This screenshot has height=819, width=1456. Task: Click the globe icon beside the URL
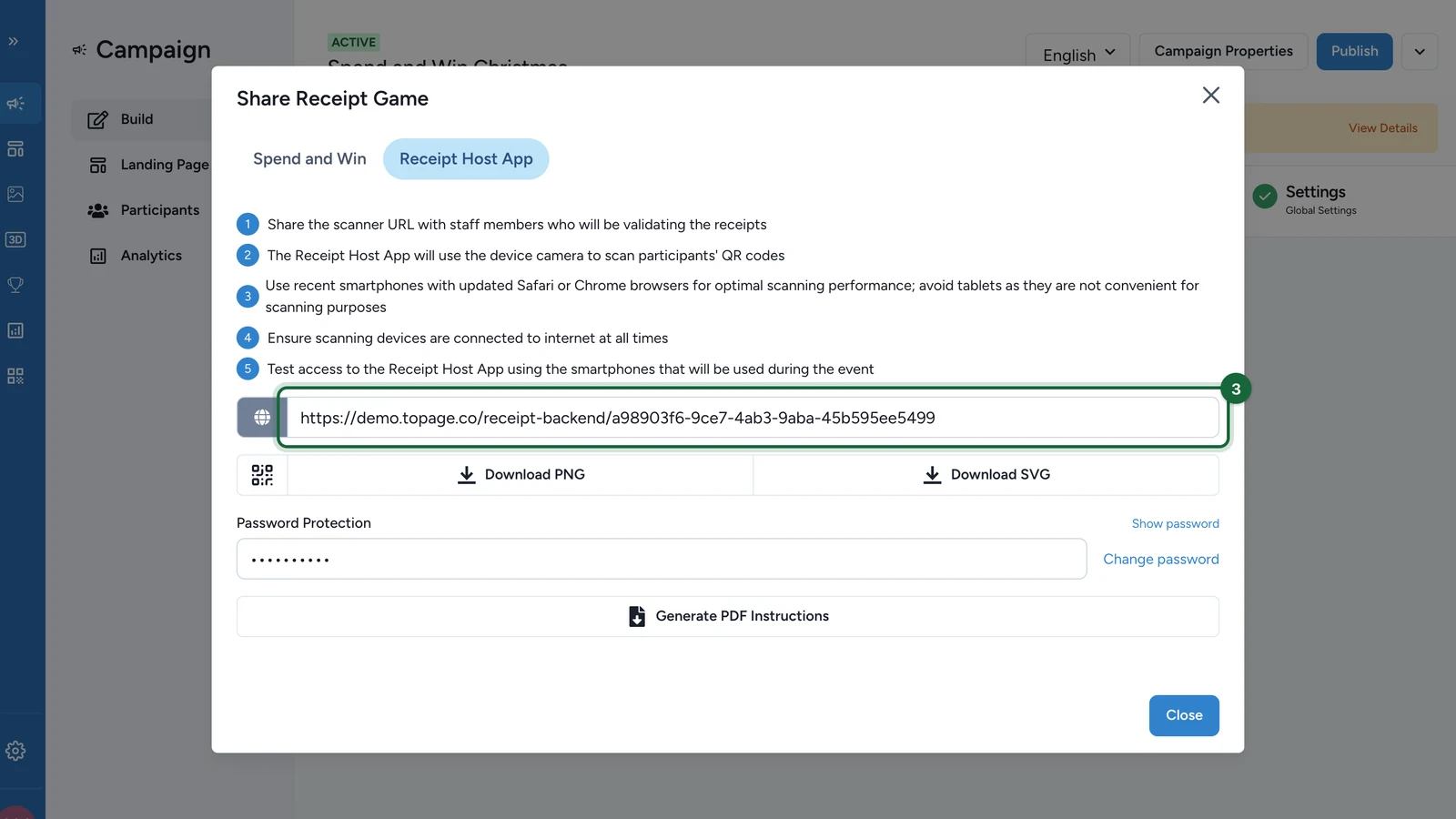(262, 418)
